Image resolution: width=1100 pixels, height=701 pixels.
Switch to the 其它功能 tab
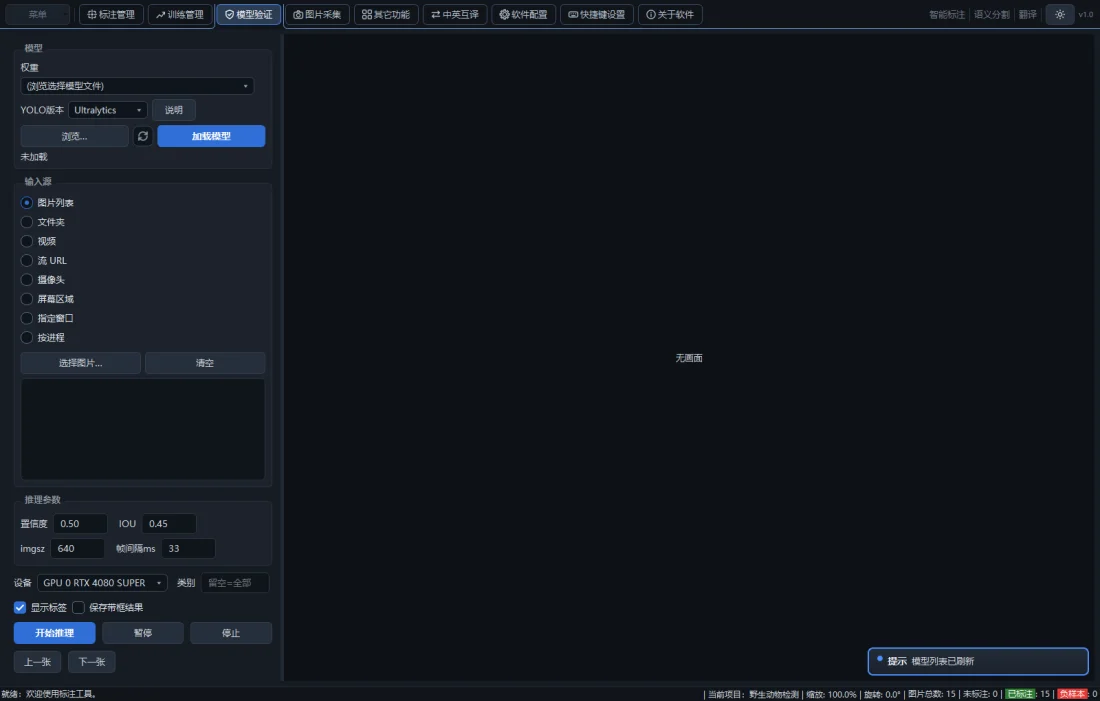click(386, 15)
